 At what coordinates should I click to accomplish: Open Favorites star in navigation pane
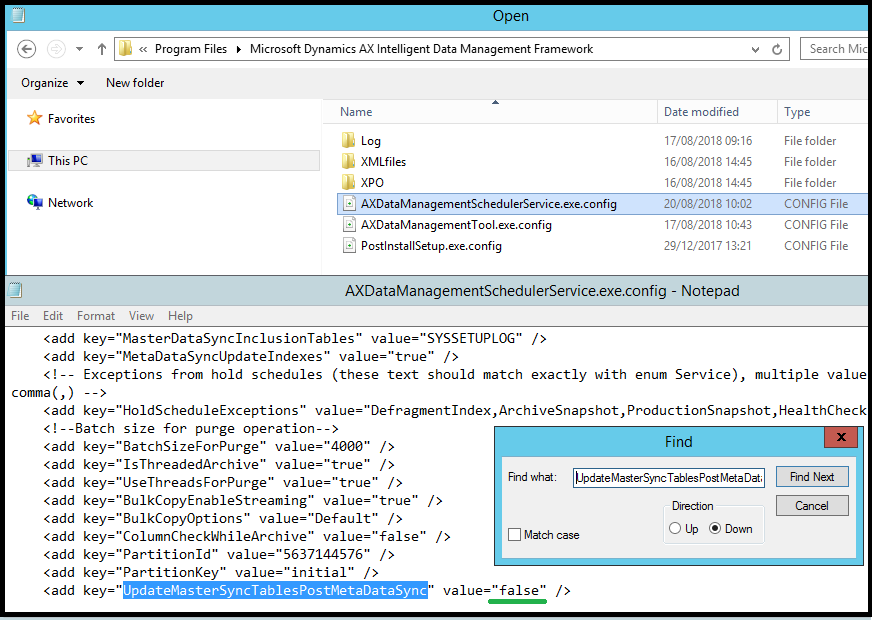35,119
